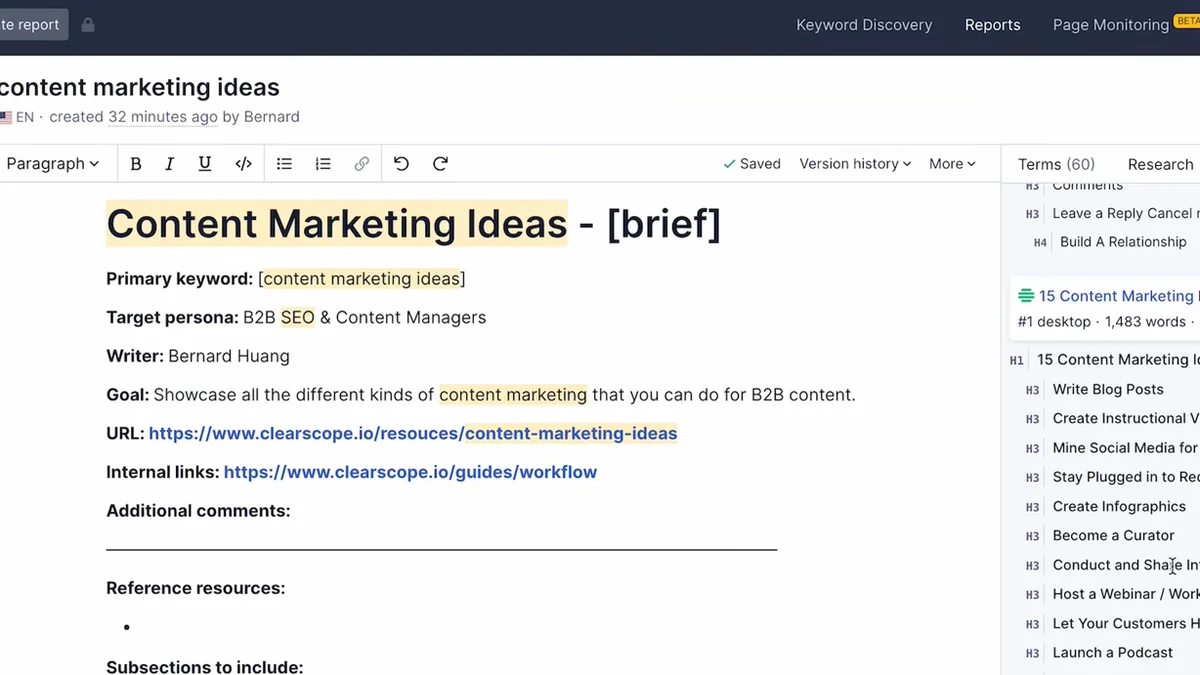This screenshot has height=675, width=1200.
Task: Go to the Keyword Discovery menu
Action: click(x=864, y=25)
